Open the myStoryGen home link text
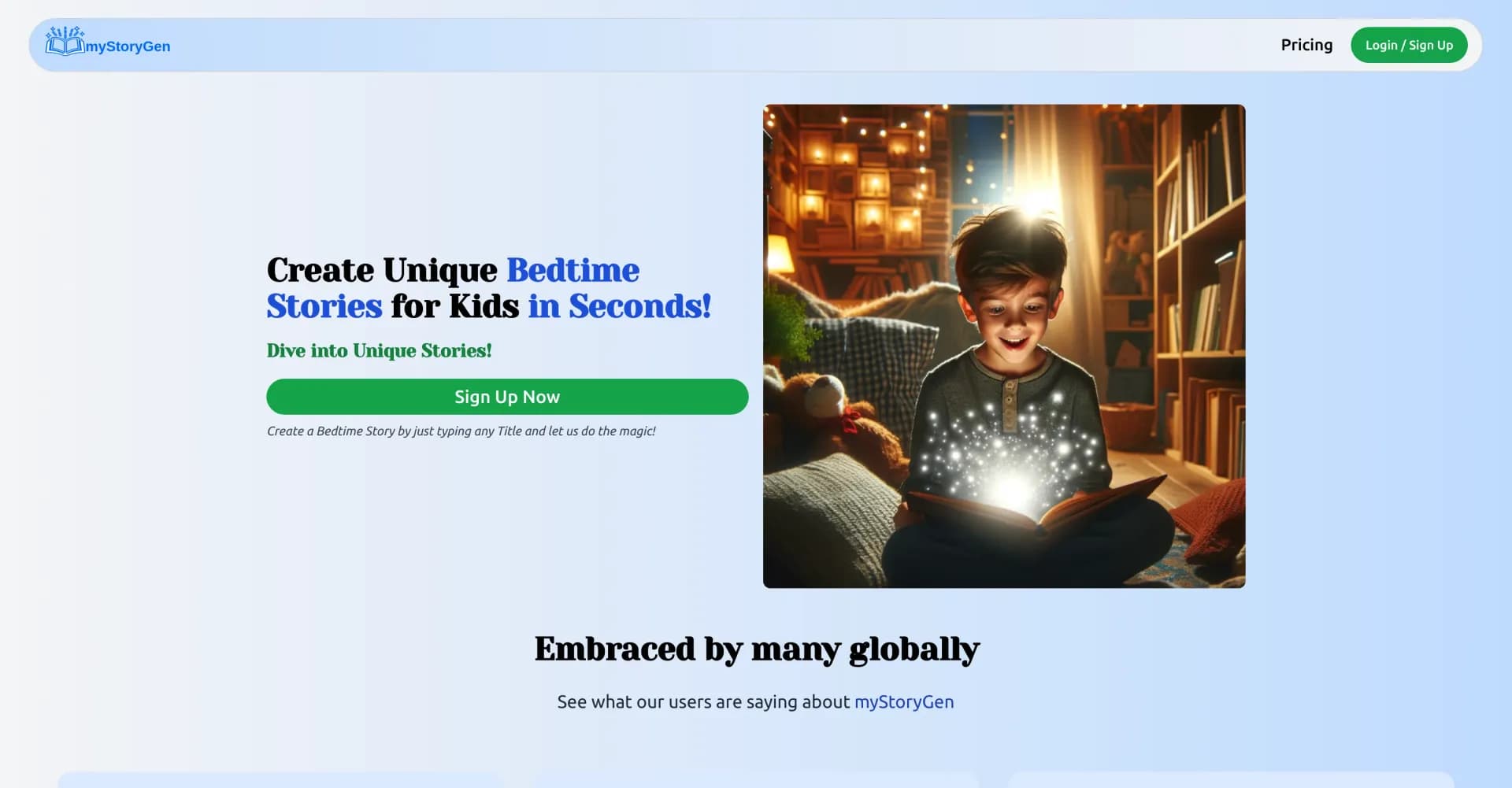Screen dimensions: 1512x788 click(128, 46)
